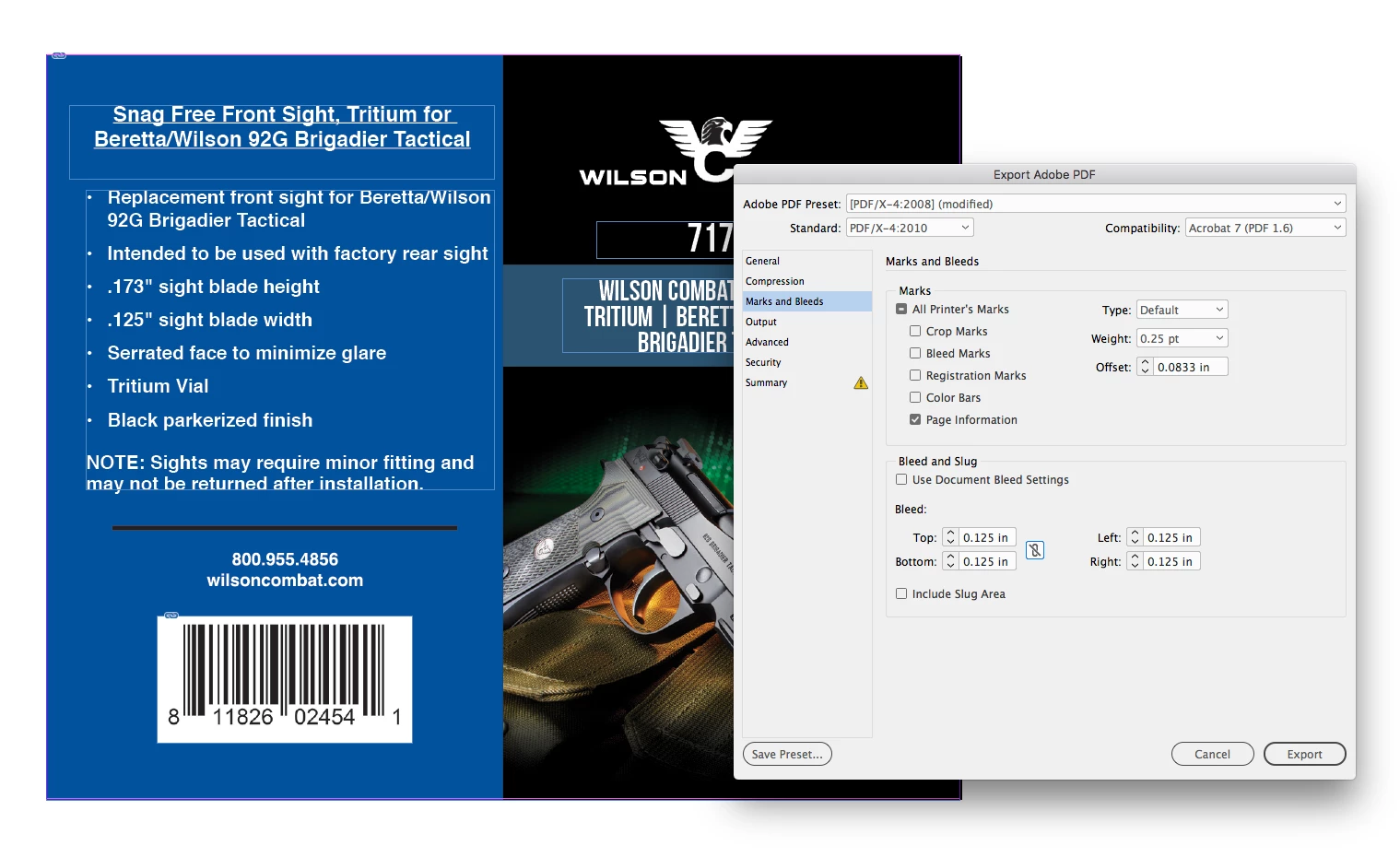1400x857 pixels.
Task: Click the Snag Free Front Sight title
Action: 282,127
